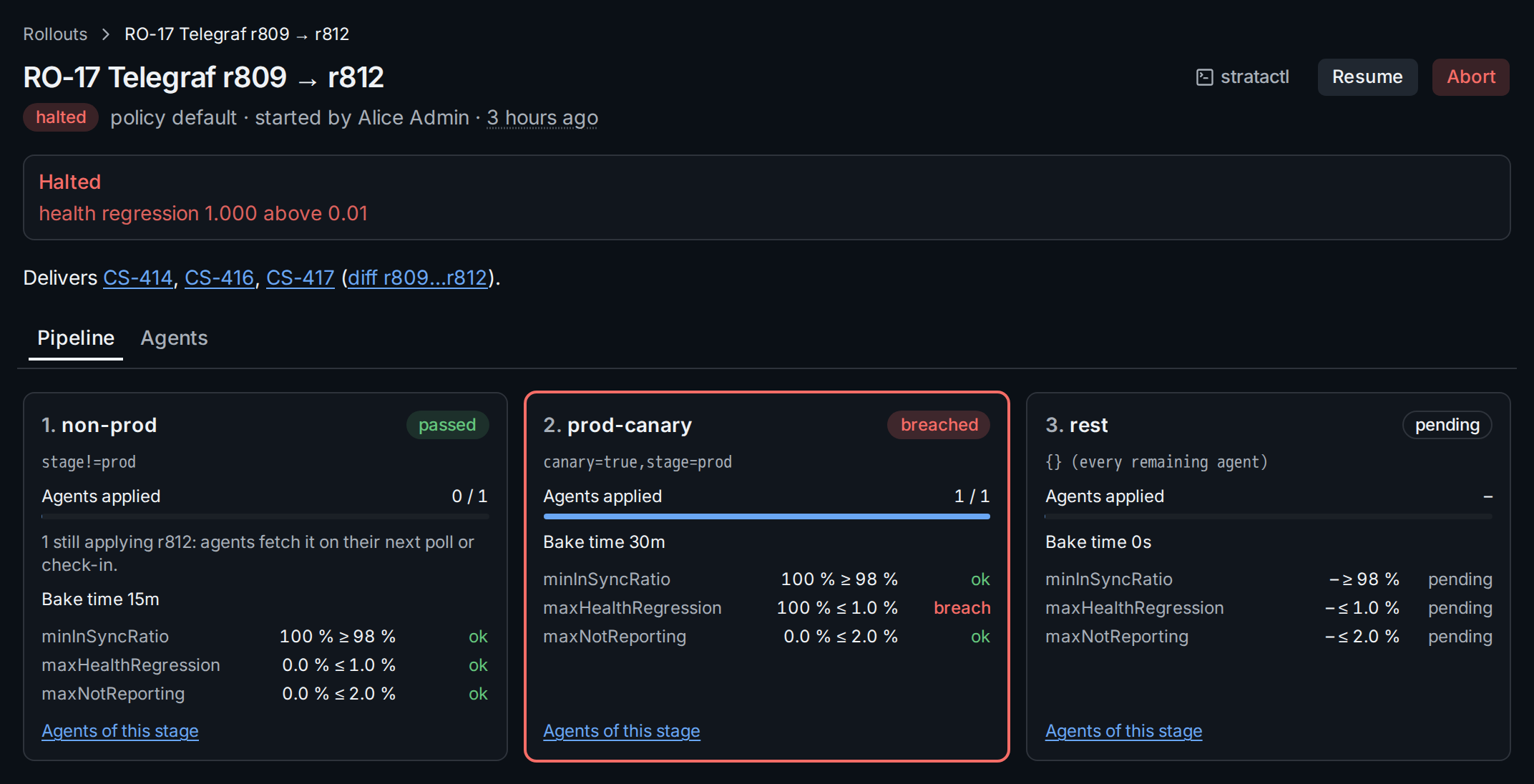Open agents of prod-canary stage

click(622, 731)
